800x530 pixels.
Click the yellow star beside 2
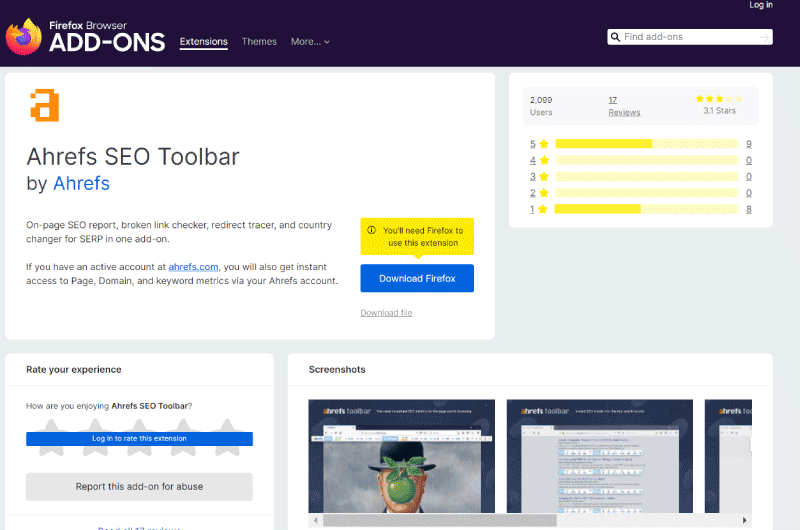click(x=544, y=193)
